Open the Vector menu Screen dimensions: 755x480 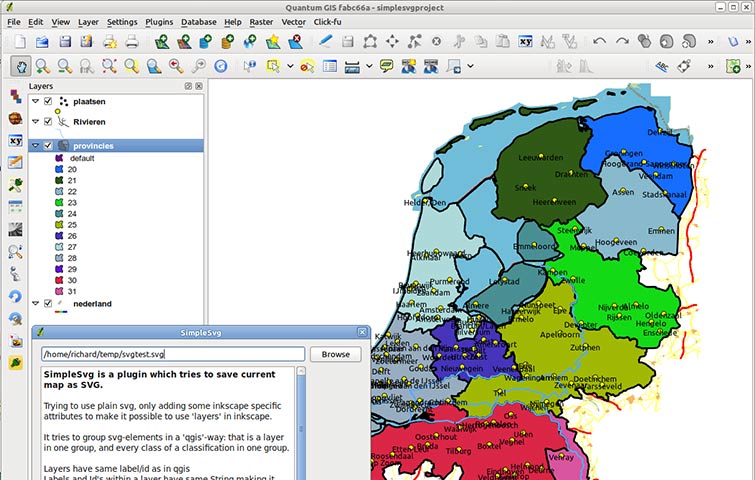coord(293,22)
